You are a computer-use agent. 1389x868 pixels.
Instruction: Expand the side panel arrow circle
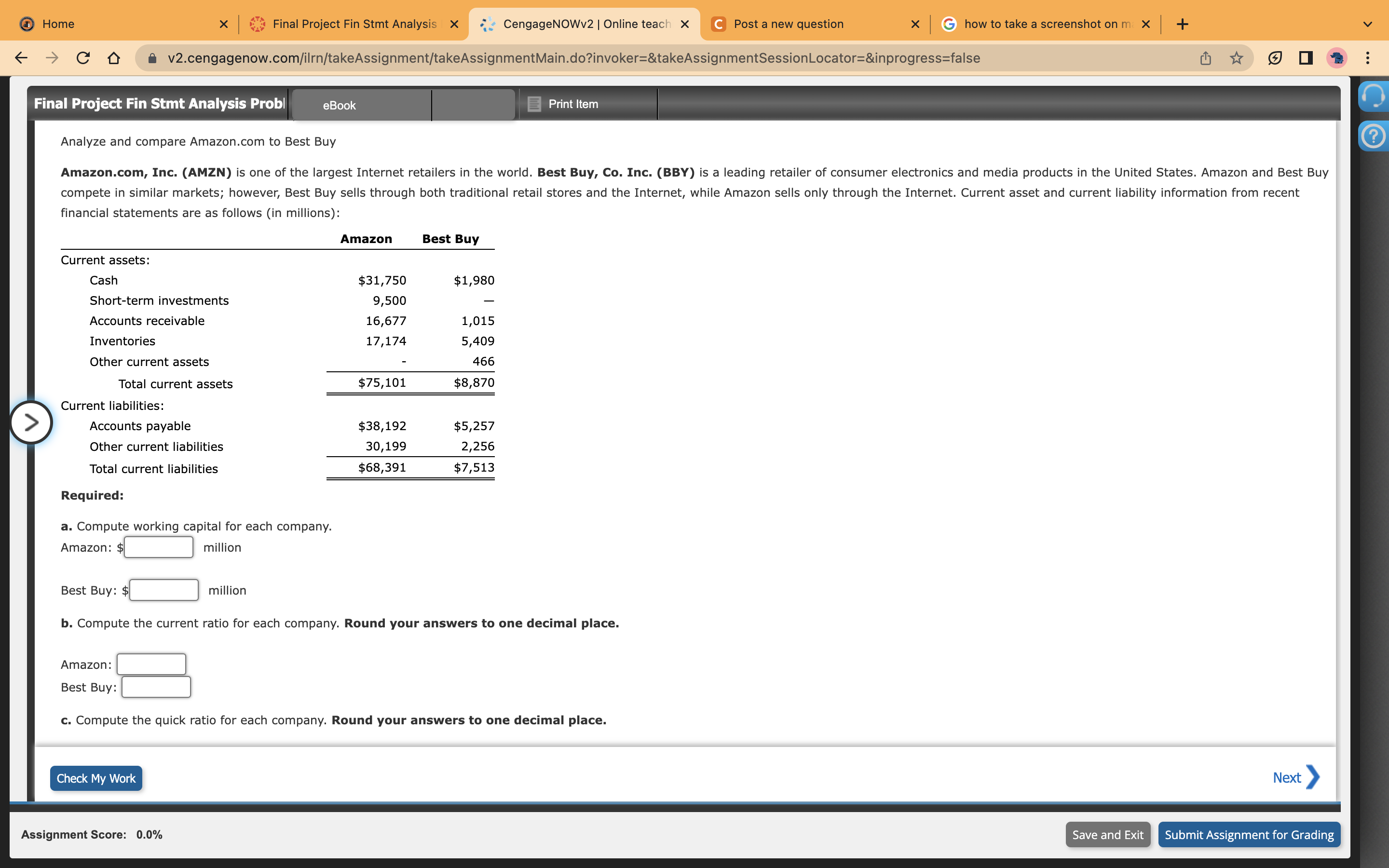(x=31, y=422)
